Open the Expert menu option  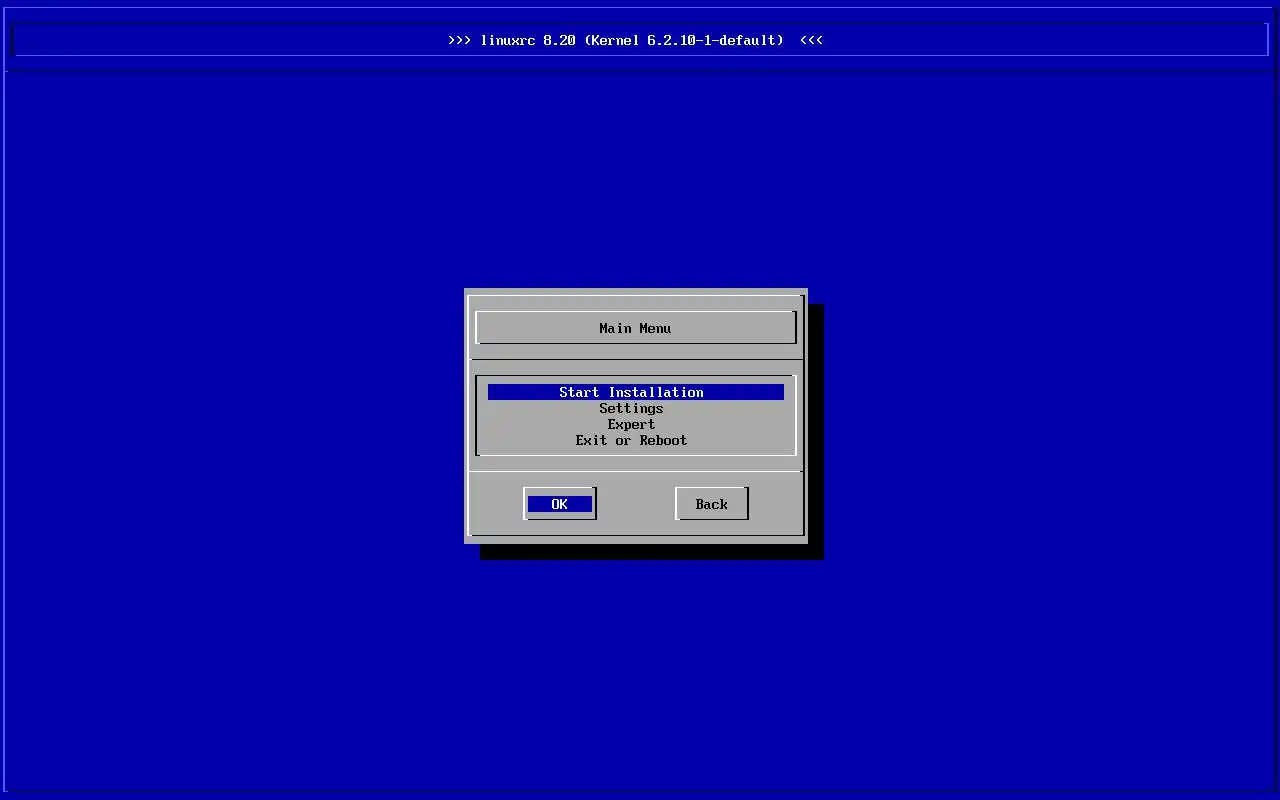pyautogui.click(x=631, y=424)
